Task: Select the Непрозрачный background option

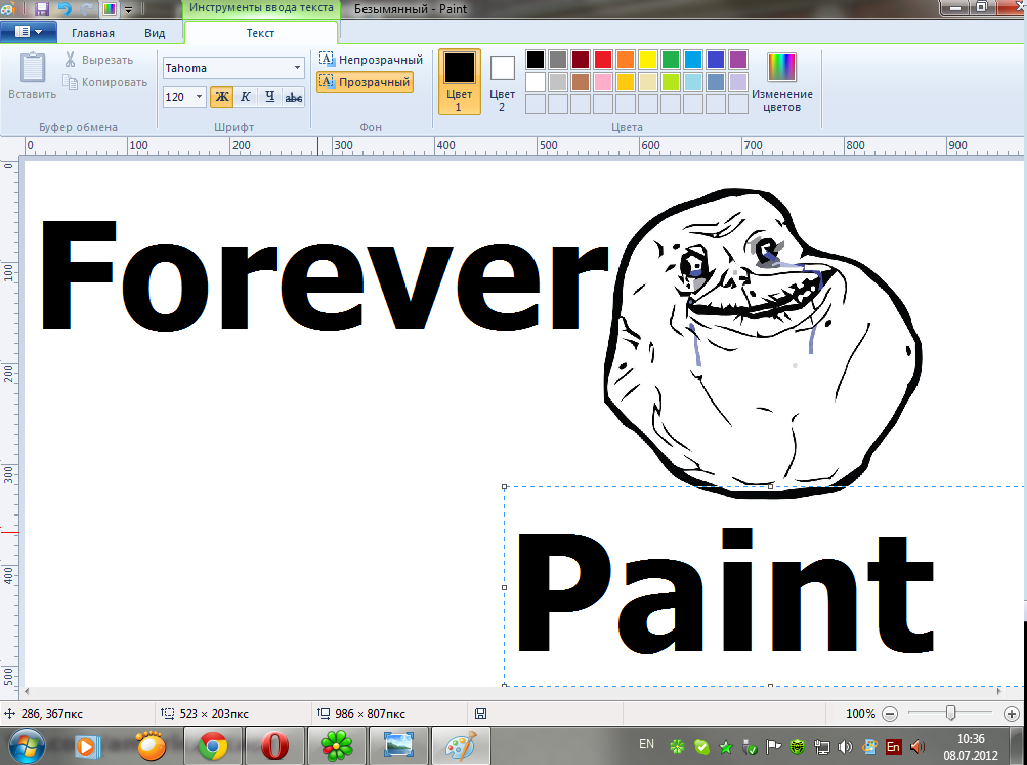Action: [371, 60]
